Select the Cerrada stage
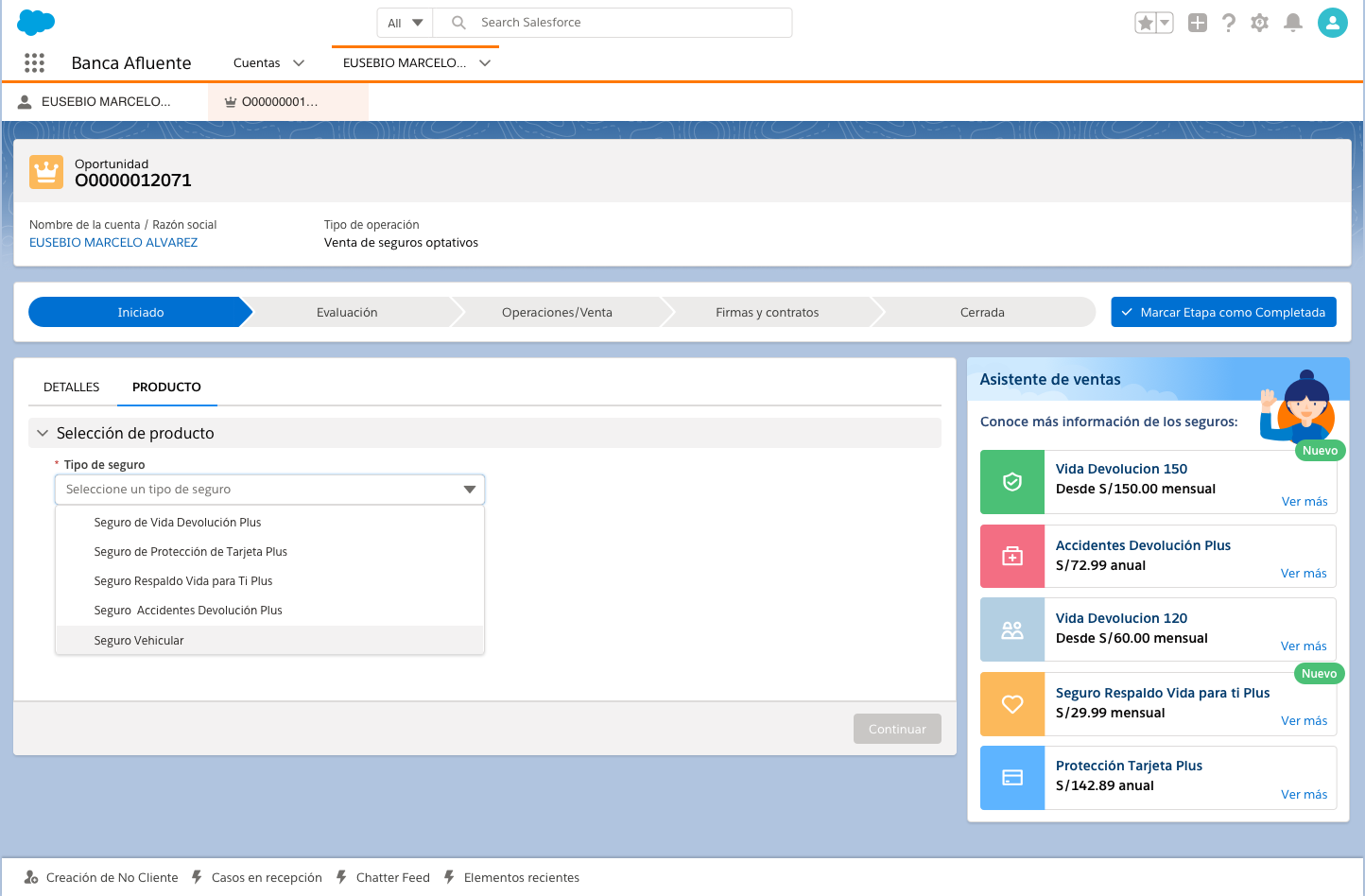The height and width of the screenshot is (896, 1365). [x=982, y=312]
